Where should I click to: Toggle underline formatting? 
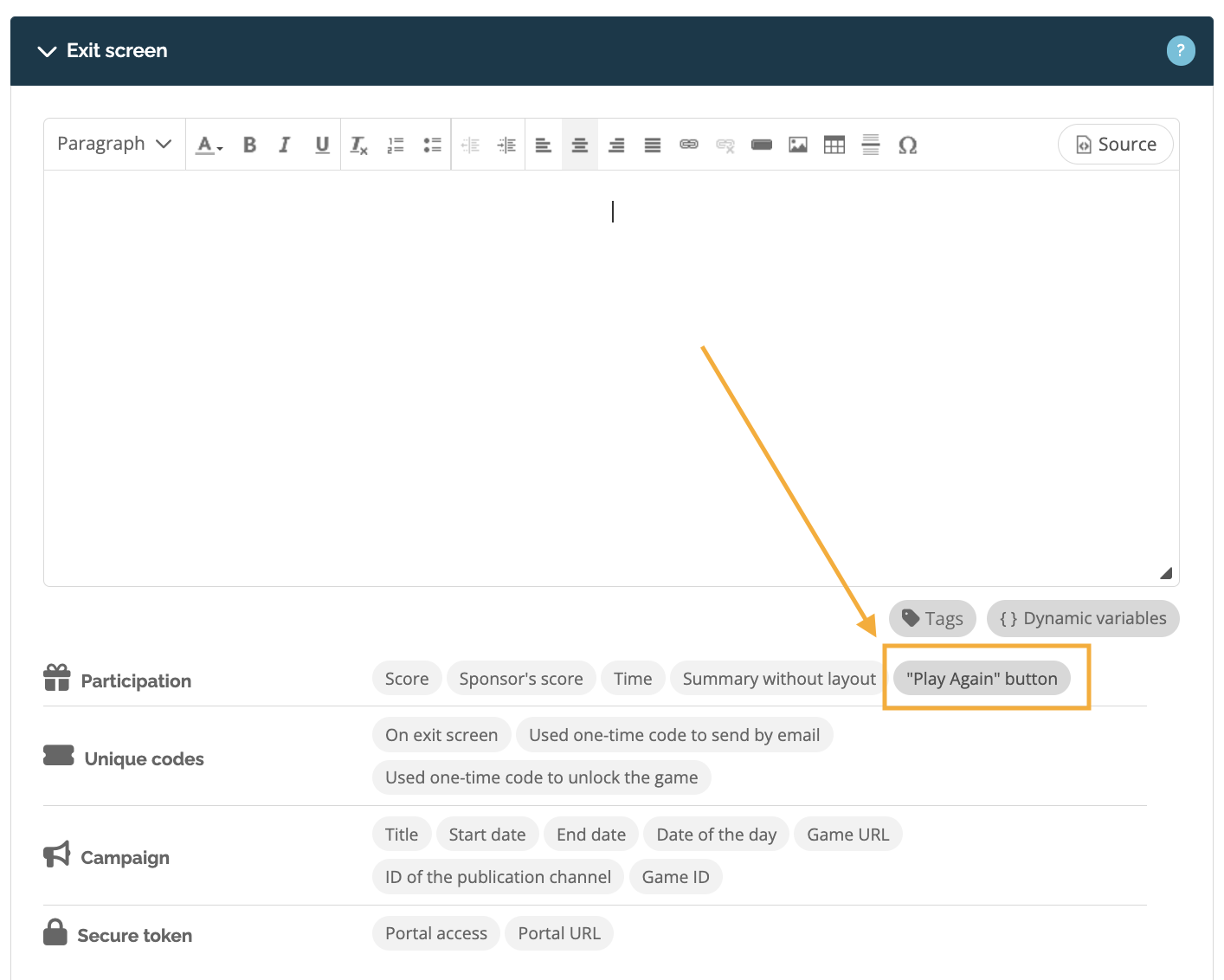[x=322, y=145]
